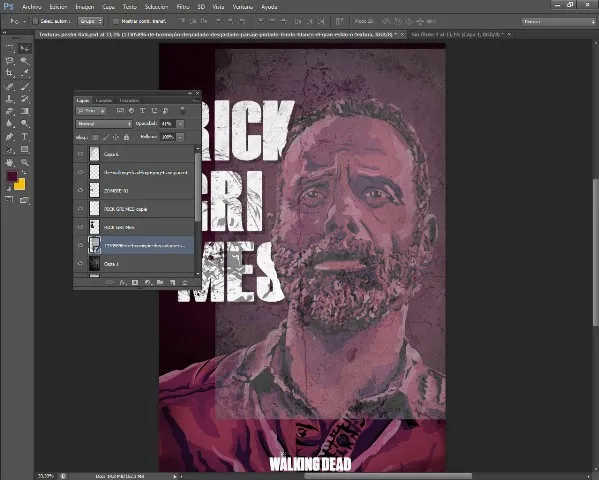
Task: Select the Crop tool
Action: 10,73
